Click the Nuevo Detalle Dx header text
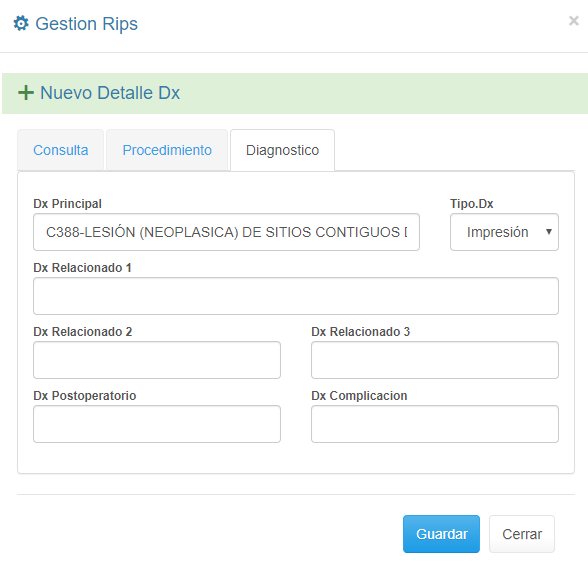Screen dimensions: 588x586 [x=110, y=93]
